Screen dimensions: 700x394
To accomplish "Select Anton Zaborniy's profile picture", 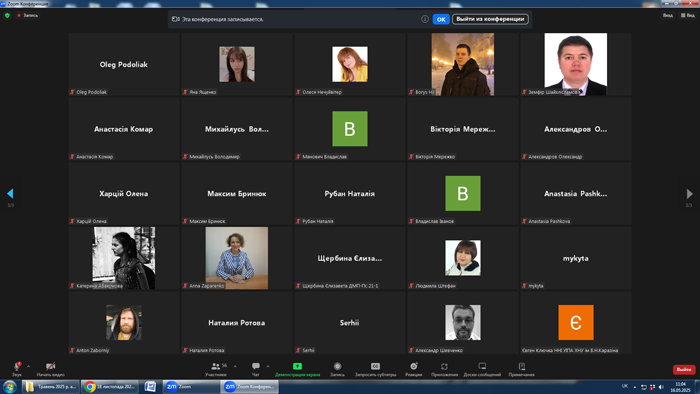I will tap(124, 322).
